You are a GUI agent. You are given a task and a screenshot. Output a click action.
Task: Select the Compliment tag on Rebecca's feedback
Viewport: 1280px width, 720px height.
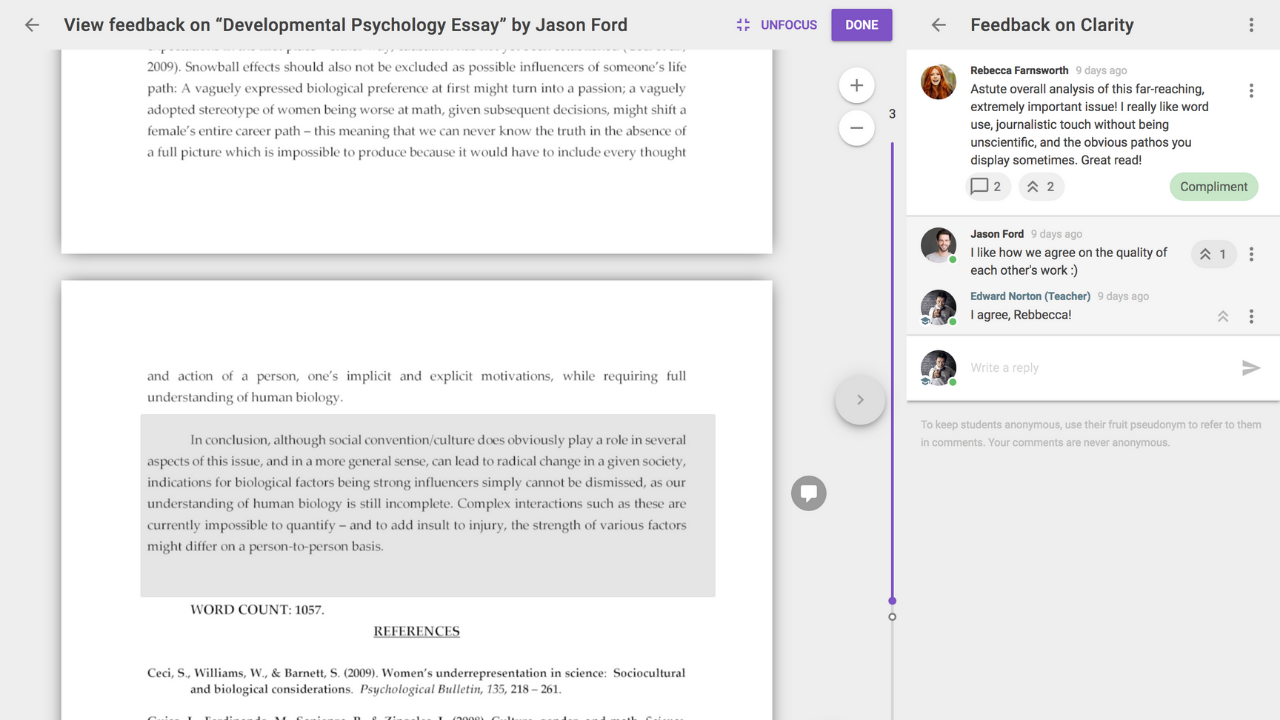point(1213,186)
